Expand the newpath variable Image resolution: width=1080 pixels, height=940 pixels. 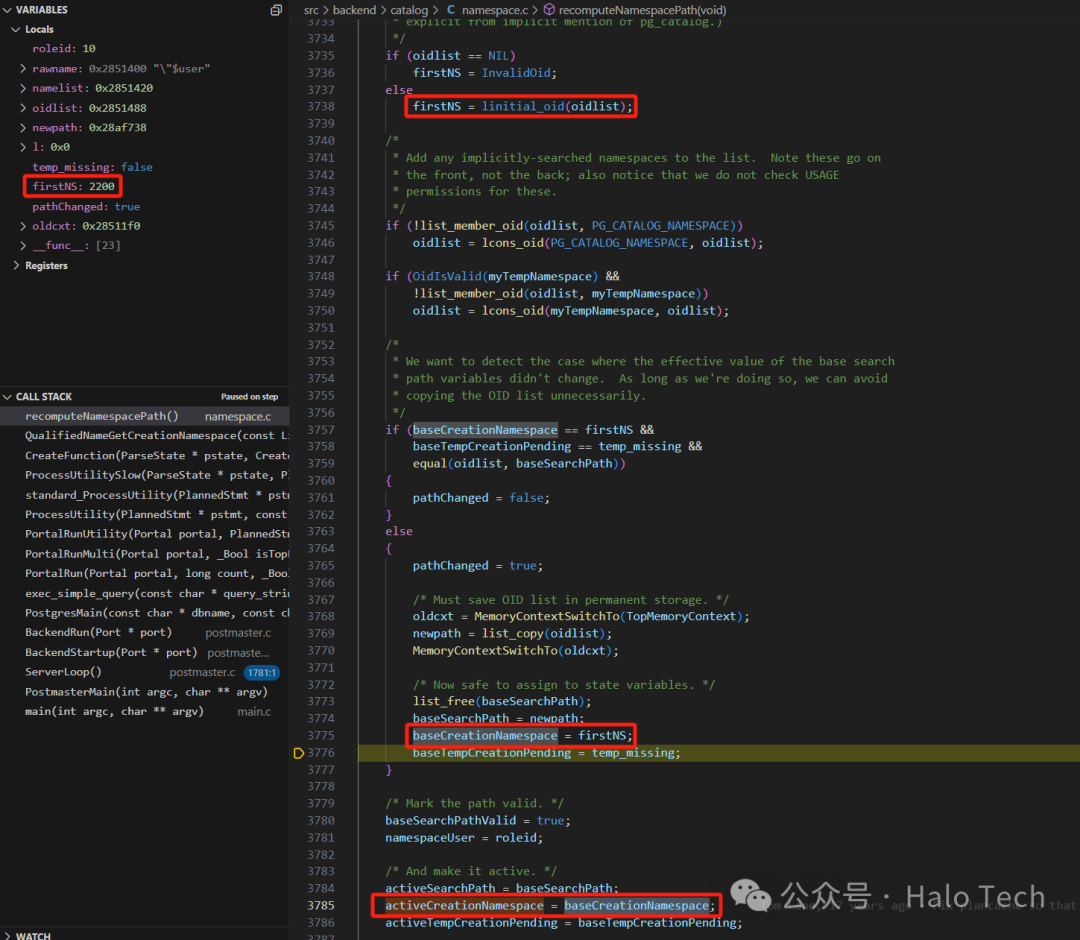[23, 127]
